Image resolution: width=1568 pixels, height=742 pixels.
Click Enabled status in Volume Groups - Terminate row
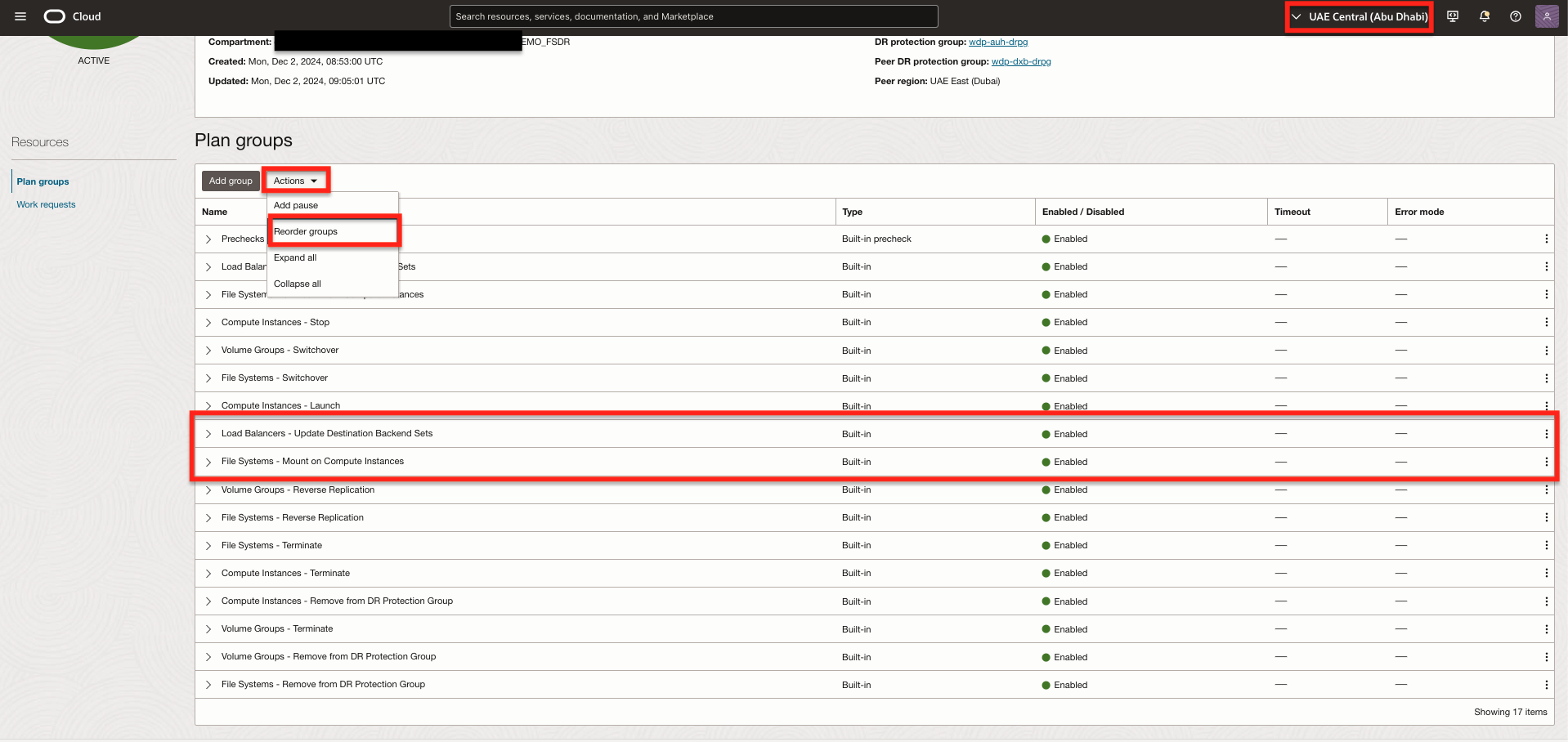[x=1064, y=629]
